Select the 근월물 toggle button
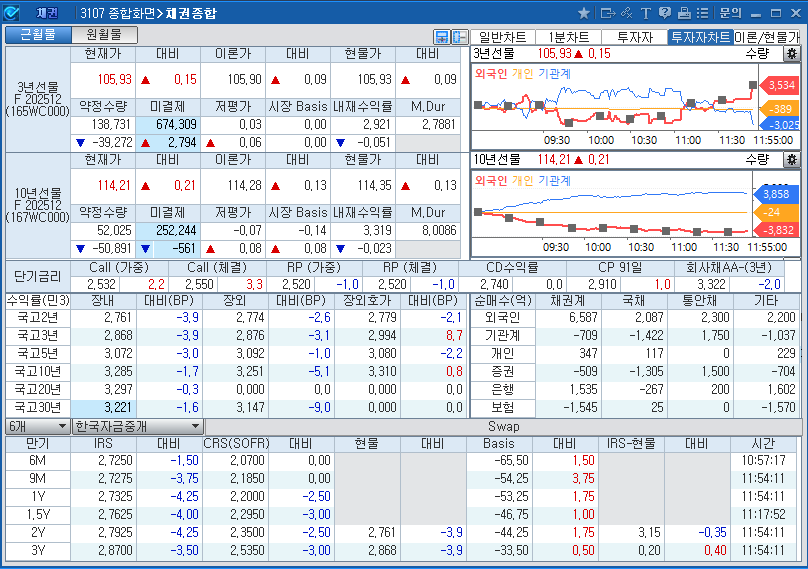This screenshot has width=808, height=569. (37, 35)
